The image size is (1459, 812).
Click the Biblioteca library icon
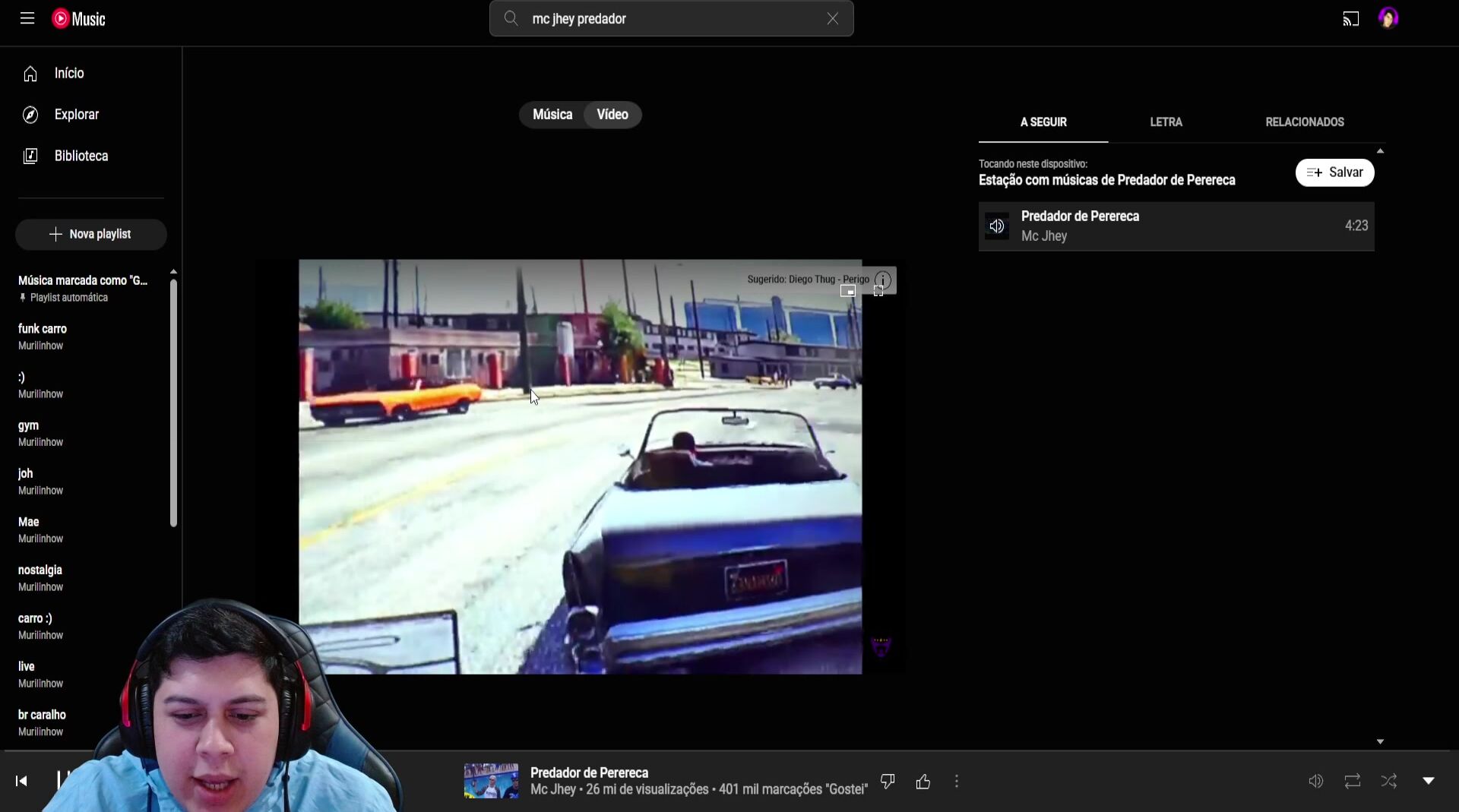coord(30,156)
